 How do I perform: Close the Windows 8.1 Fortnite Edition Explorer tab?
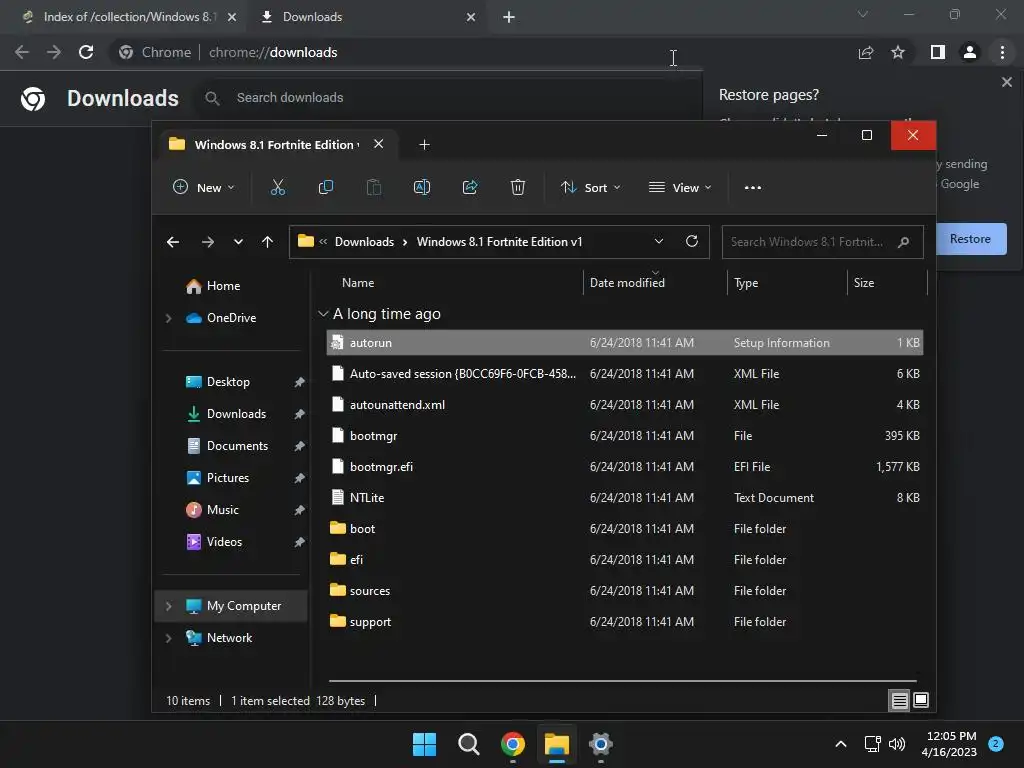click(379, 144)
